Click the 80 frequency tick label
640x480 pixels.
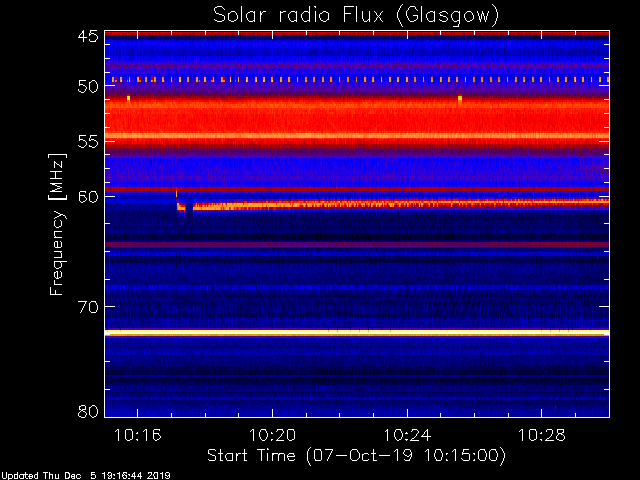click(x=88, y=411)
